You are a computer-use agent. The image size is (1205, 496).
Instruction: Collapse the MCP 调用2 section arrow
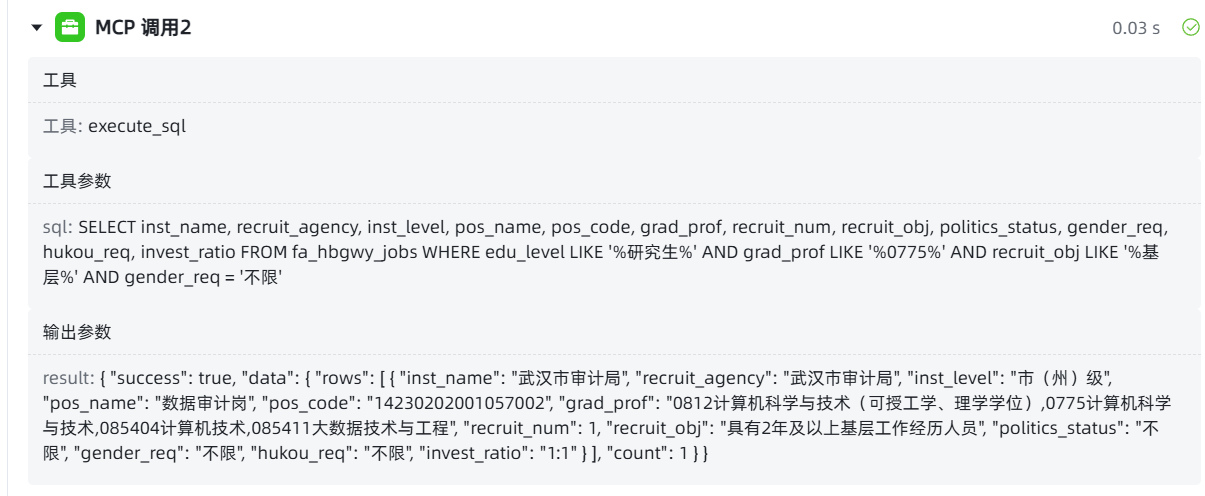[x=39, y=28]
